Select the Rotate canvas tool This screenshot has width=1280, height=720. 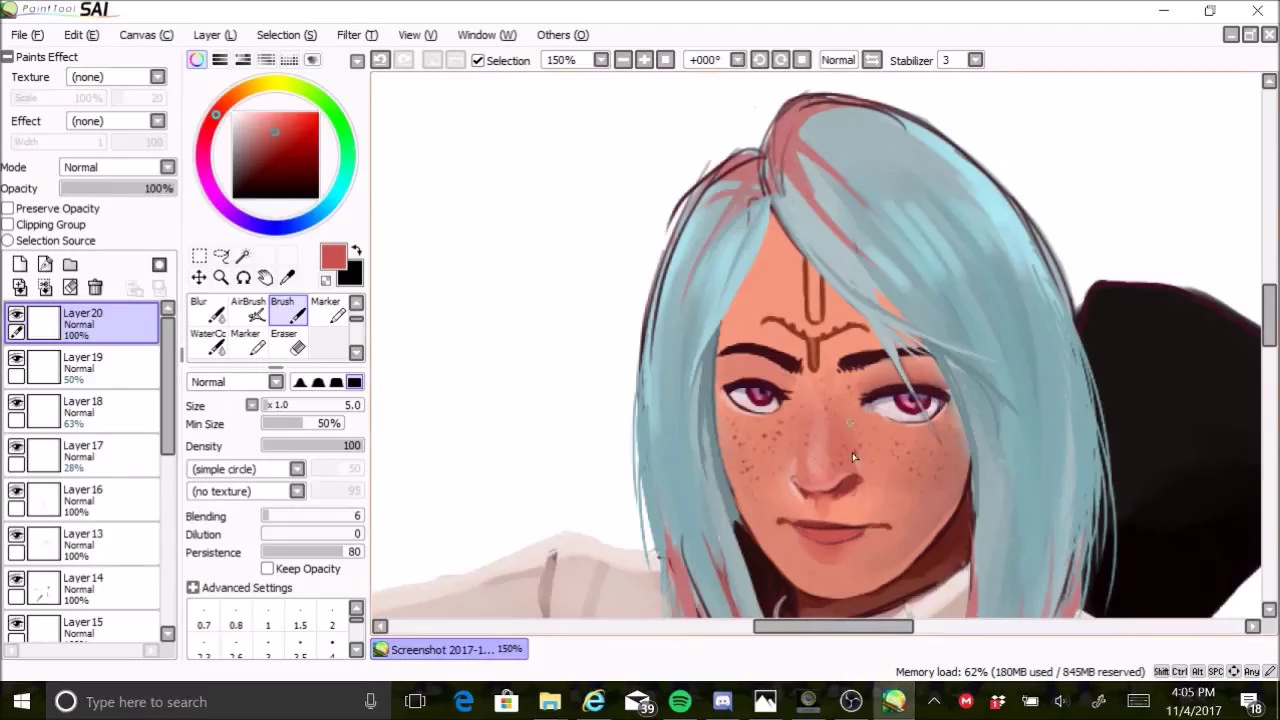click(x=243, y=278)
